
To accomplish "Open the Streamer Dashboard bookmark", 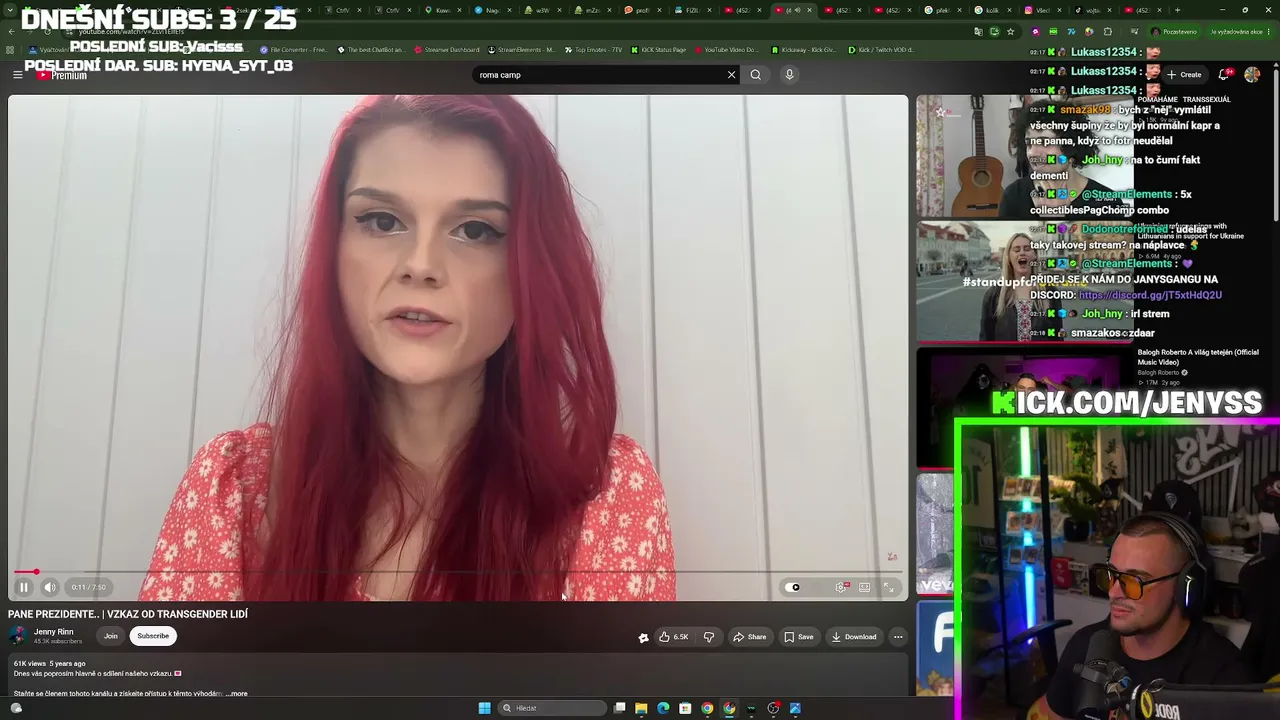I will (x=447, y=50).
